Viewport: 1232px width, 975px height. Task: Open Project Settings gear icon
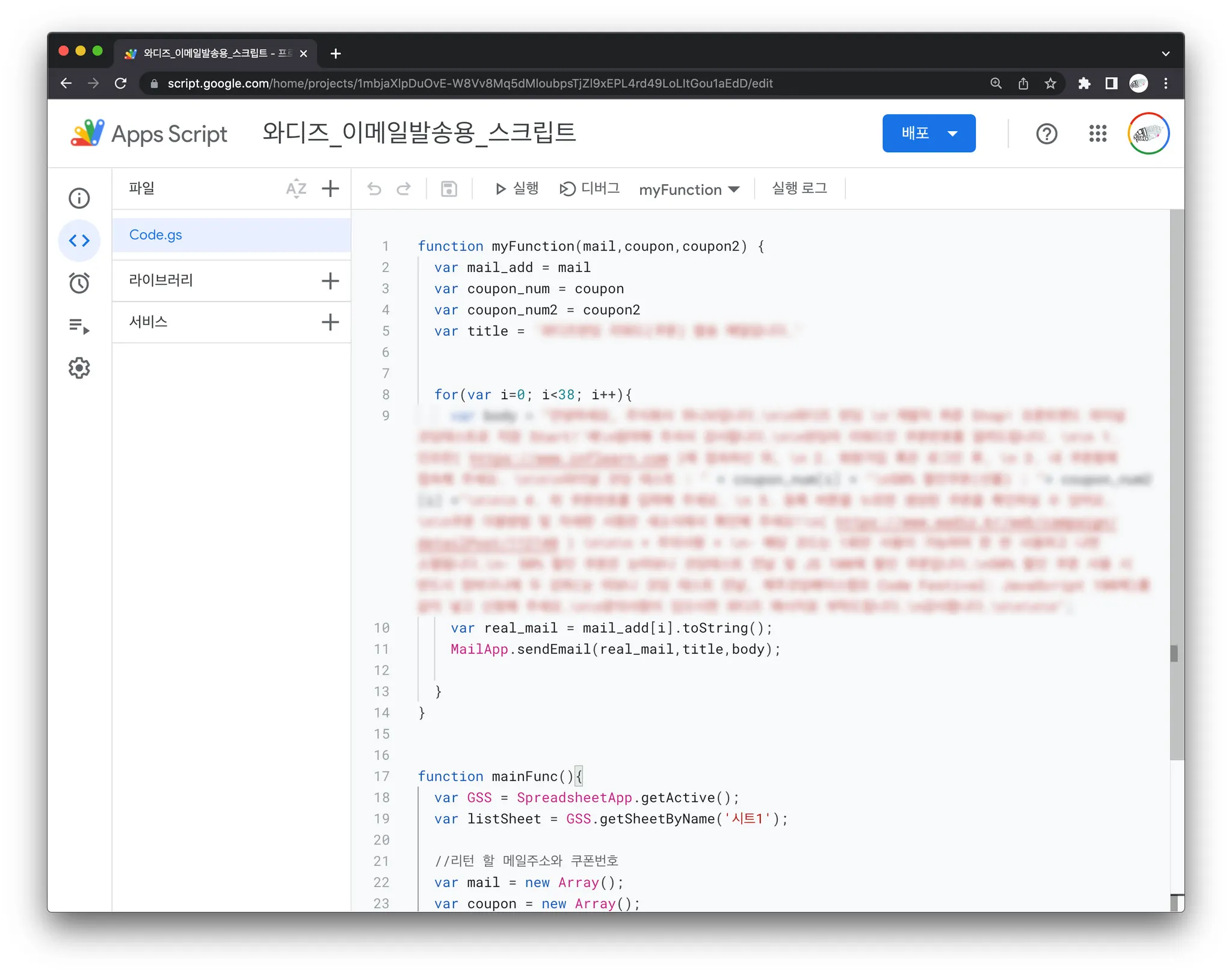coord(79,368)
